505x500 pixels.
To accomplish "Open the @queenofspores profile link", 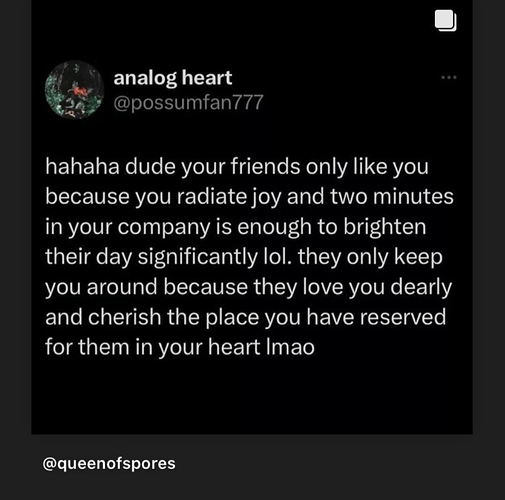I will [109, 464].
